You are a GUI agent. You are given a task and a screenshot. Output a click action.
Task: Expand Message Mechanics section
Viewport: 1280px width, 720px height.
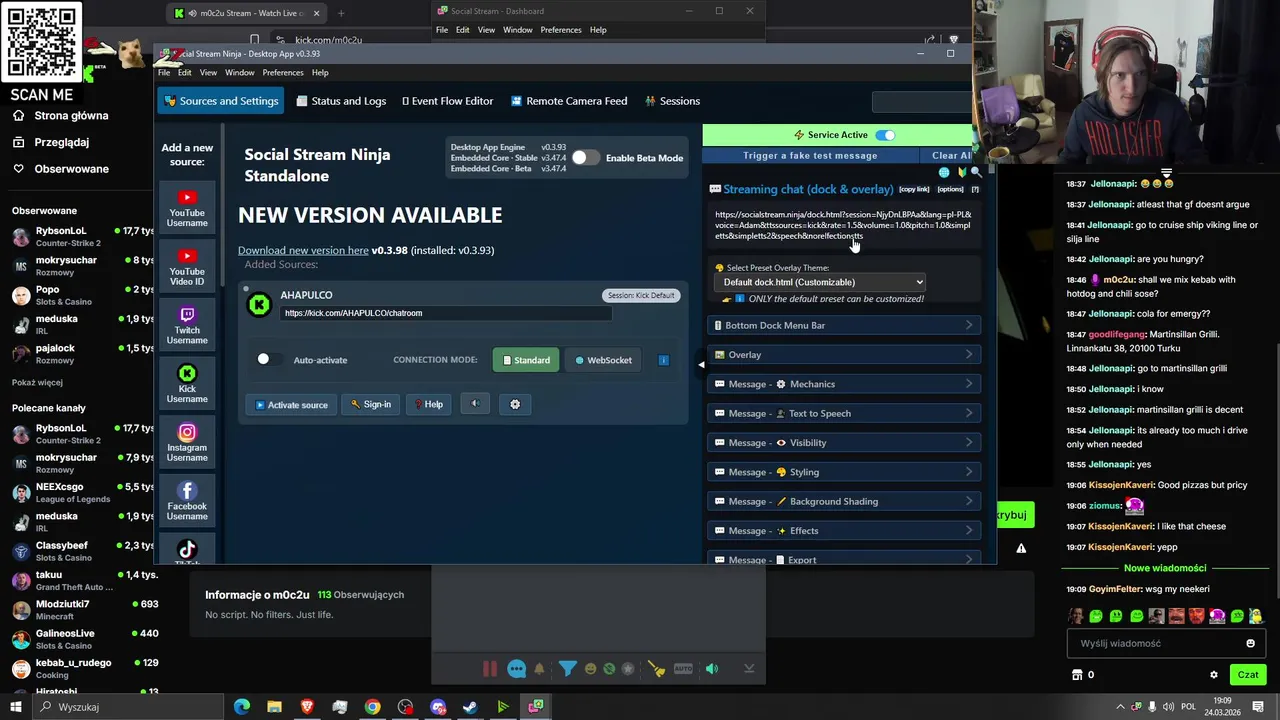click(x=844, y=384)
